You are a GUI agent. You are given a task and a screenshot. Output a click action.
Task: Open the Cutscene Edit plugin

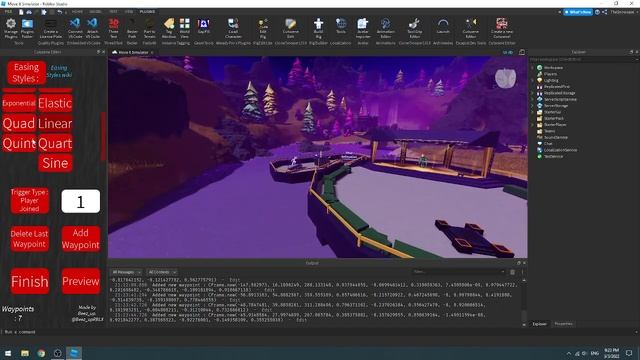[x=291, y=28]
